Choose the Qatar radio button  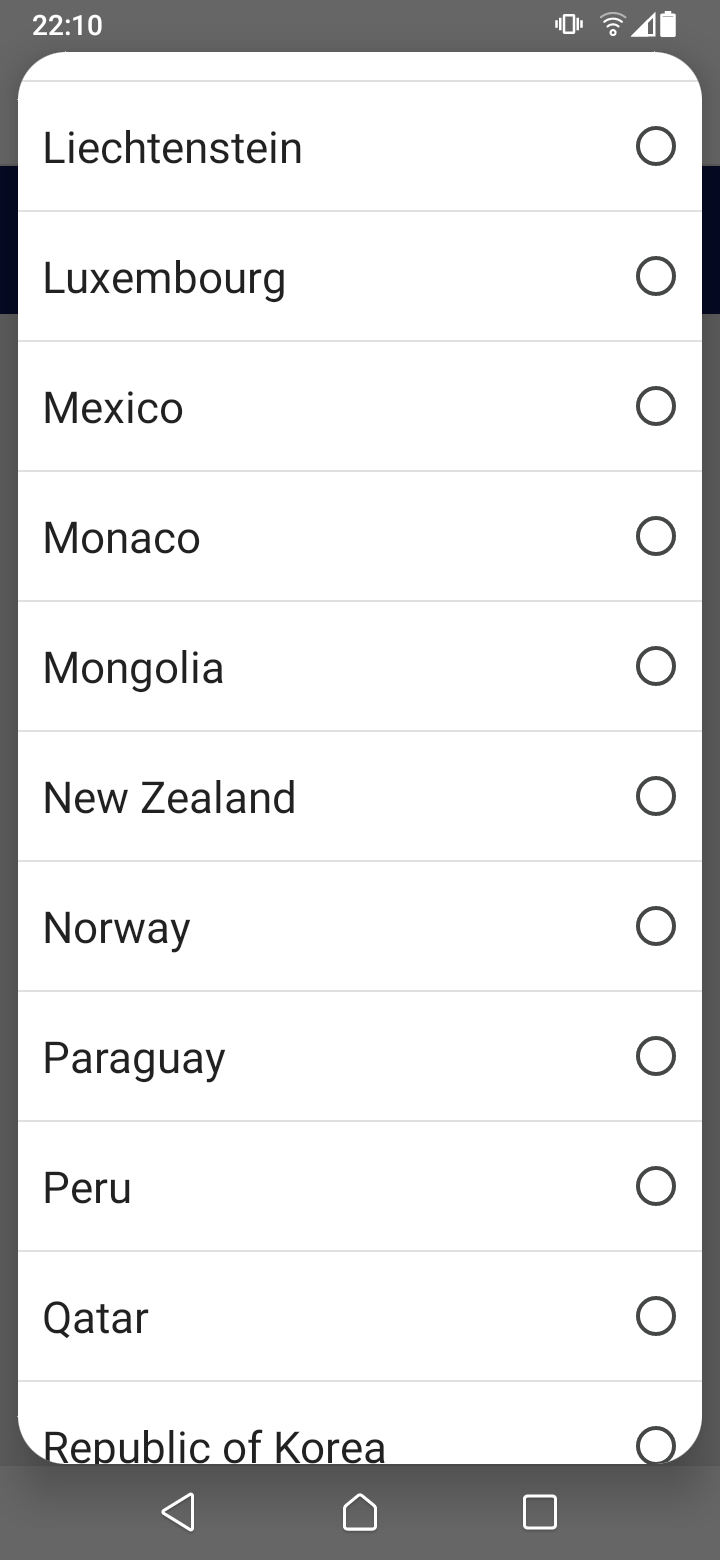tap(656, 1316)
